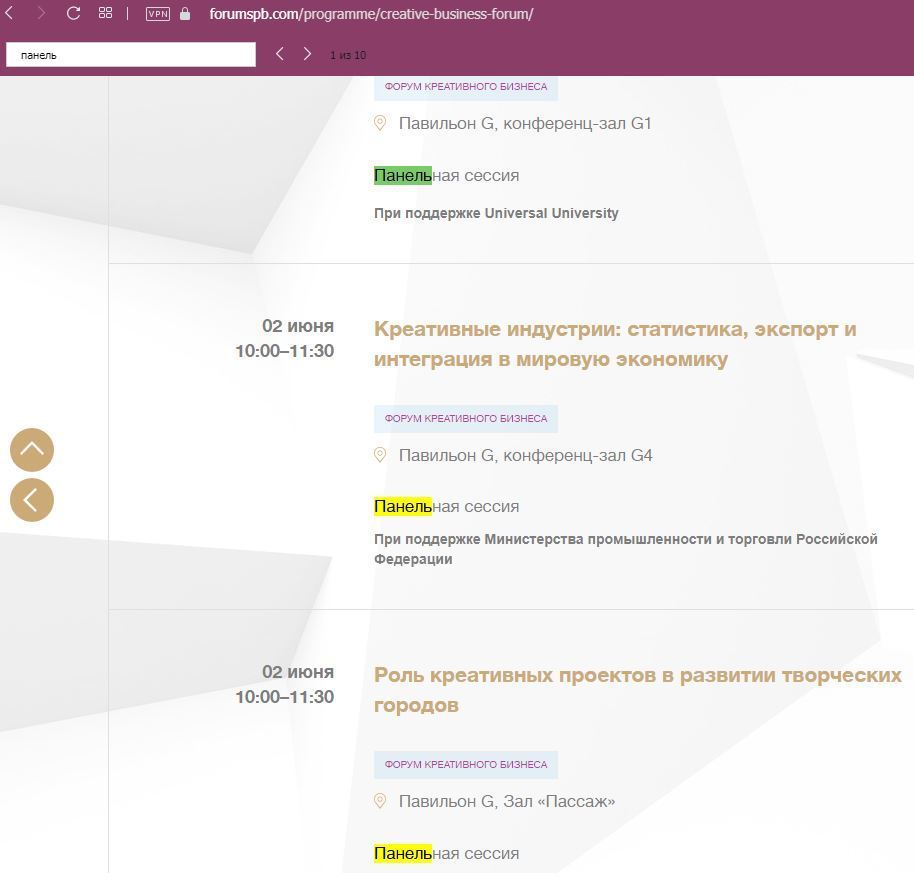Click topmost "Форум креативного бизнеса" tag
The image size is (914, 873).
point(466,87)
